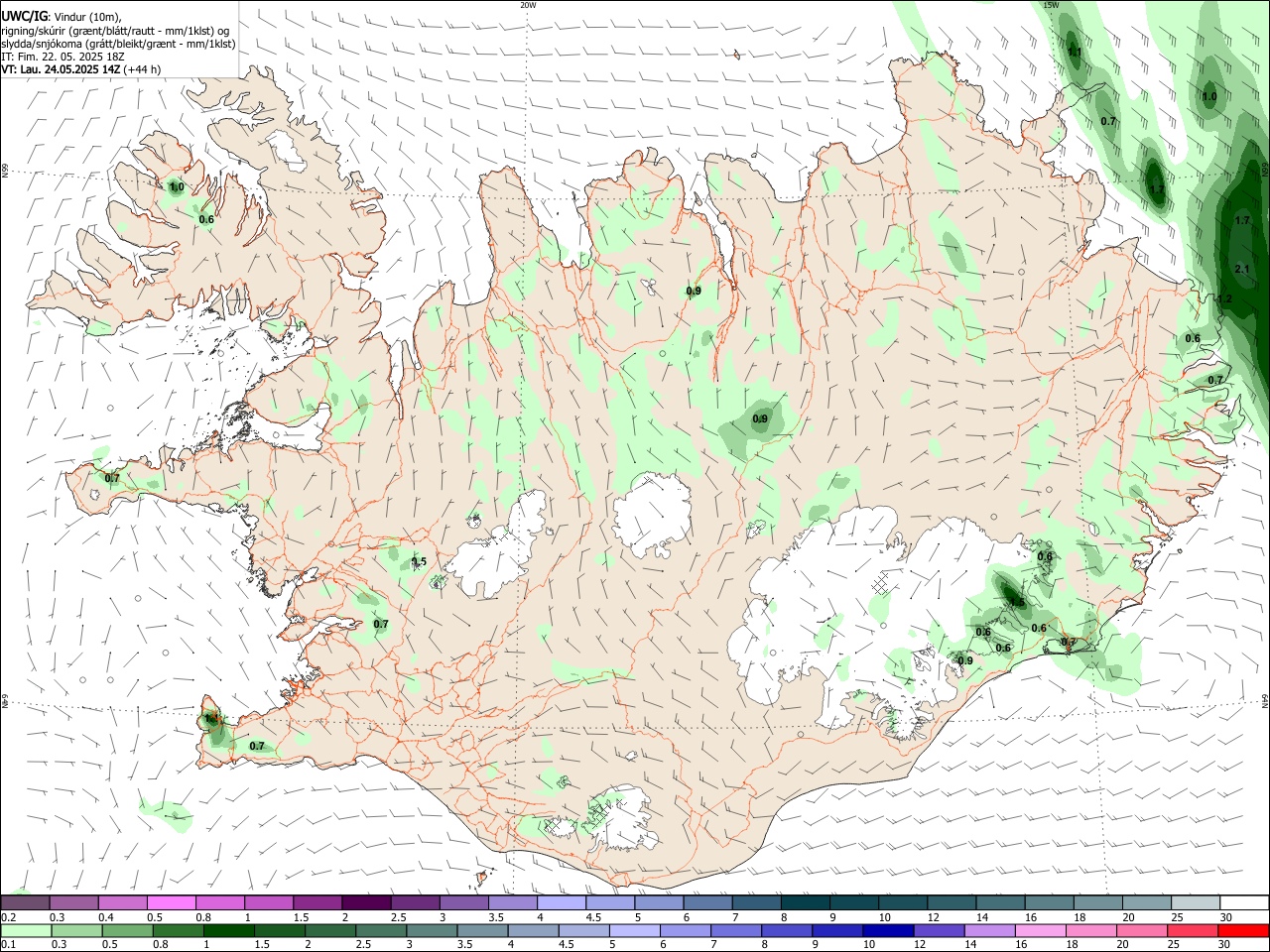Click the pale green 0.1 swatch in lower legend row
This screenshot has height=952, width=1270.
[25, 931]
